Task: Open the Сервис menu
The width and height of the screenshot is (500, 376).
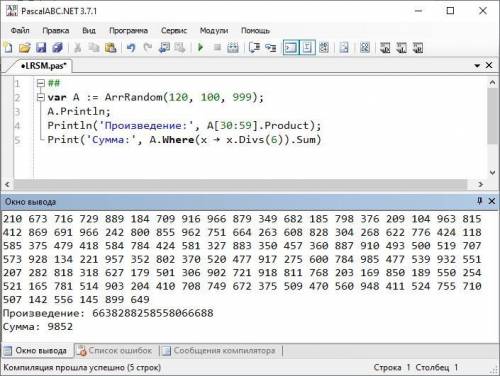Action: click(x=174, y=31)
